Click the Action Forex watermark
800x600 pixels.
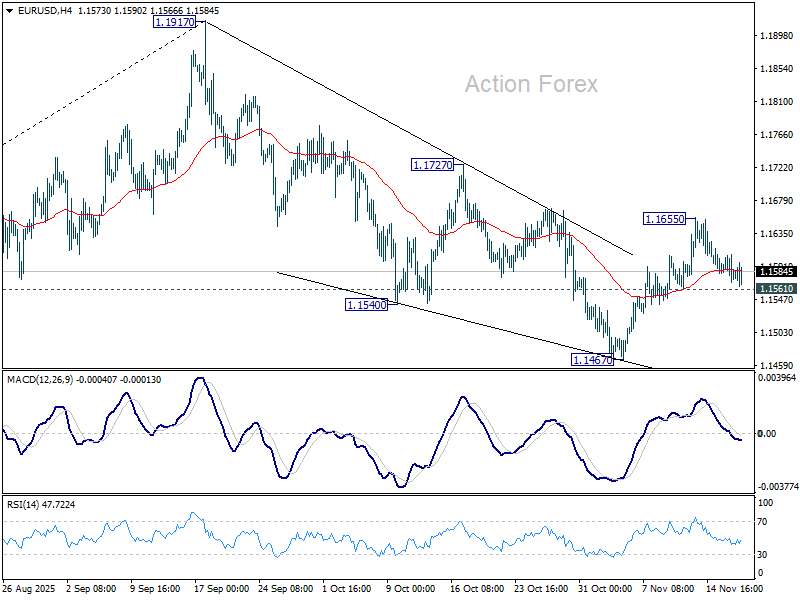point(531,84)
